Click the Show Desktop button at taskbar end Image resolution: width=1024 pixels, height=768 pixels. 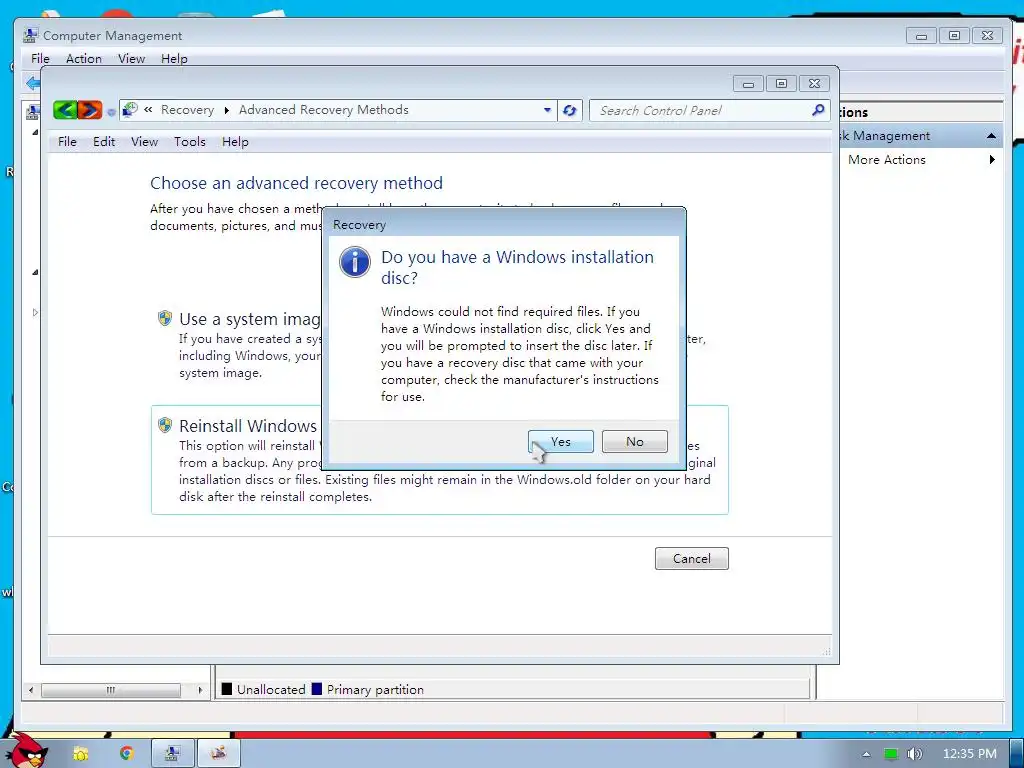point(1017,754)
